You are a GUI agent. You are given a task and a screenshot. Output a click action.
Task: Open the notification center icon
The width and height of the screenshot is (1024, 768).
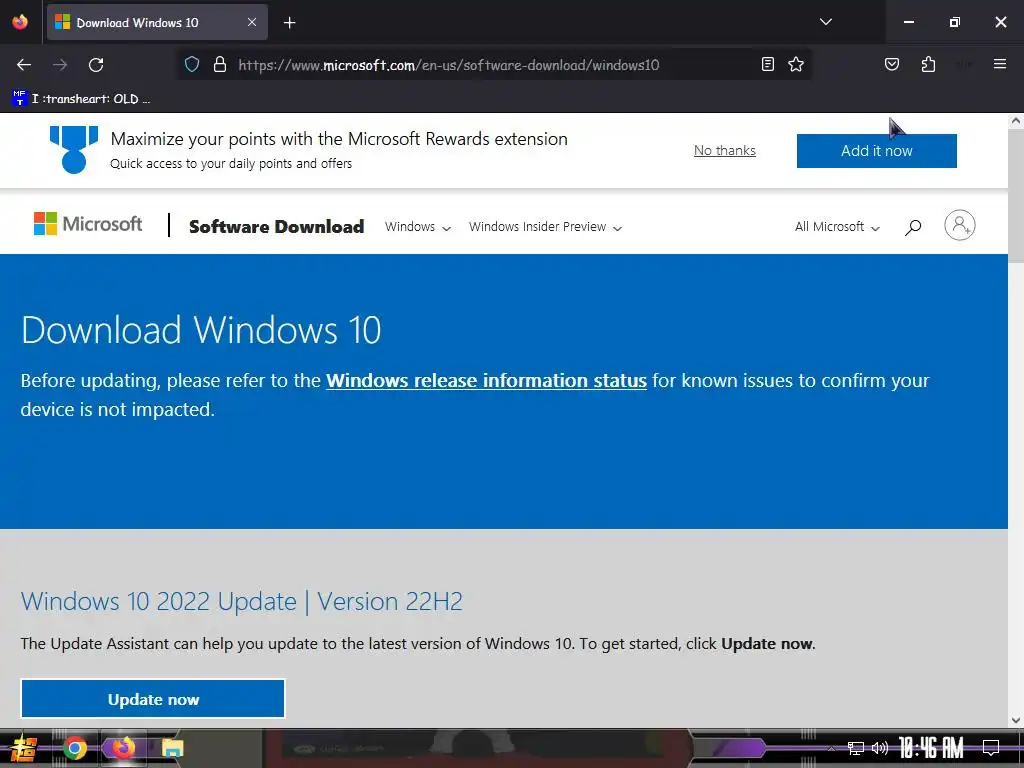tap(991, 748)
